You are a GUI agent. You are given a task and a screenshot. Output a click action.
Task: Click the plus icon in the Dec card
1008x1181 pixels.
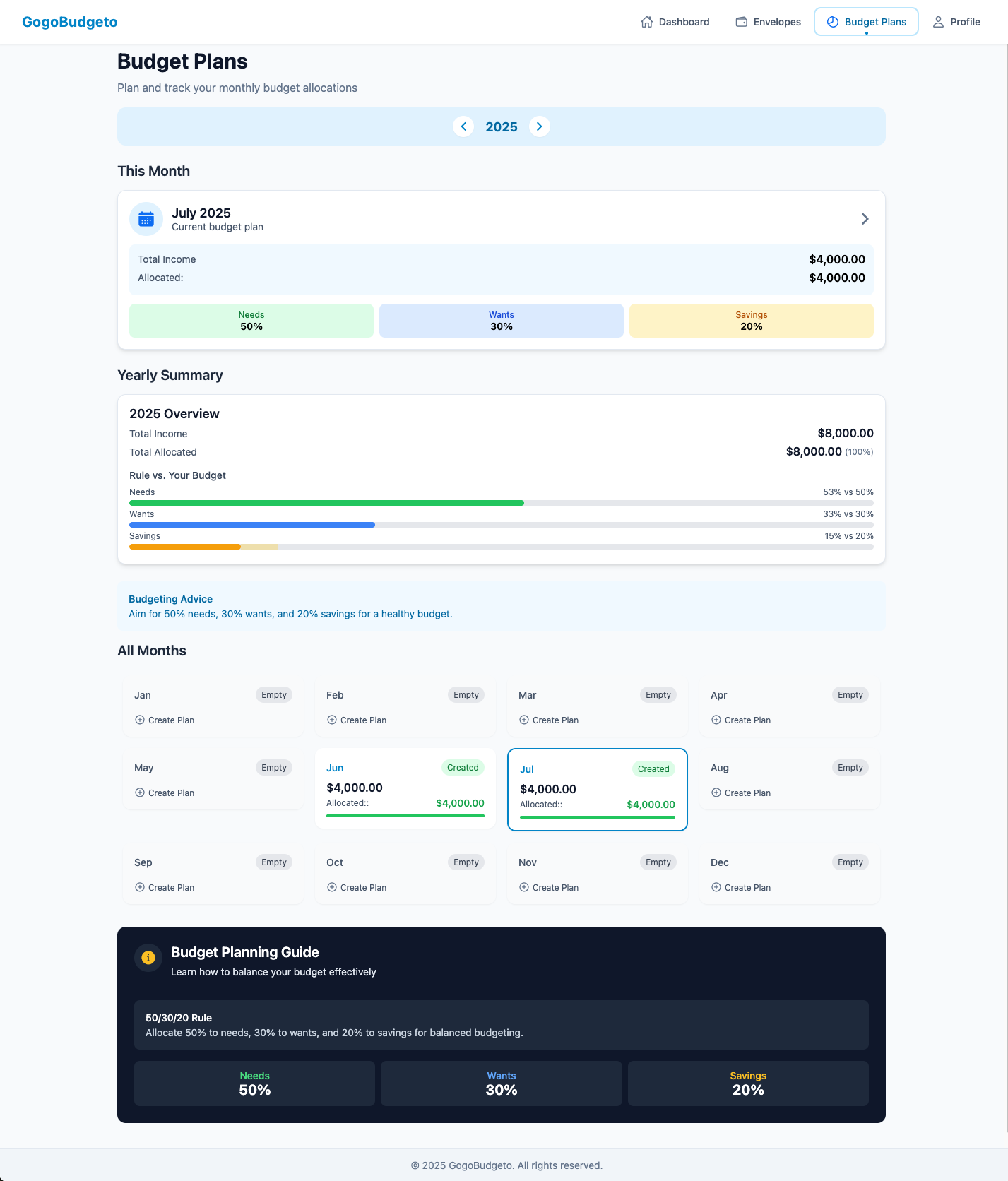click(x=716, y=887)
